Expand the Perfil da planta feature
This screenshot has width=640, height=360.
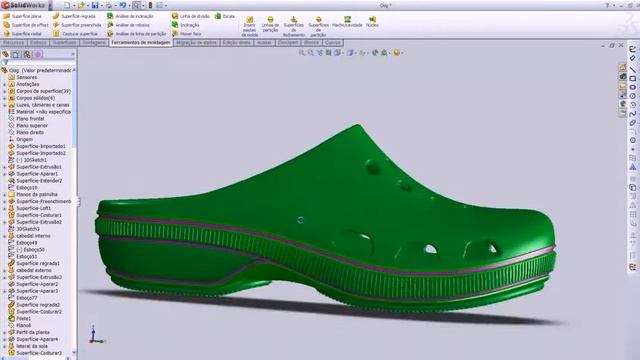[5, 332]
